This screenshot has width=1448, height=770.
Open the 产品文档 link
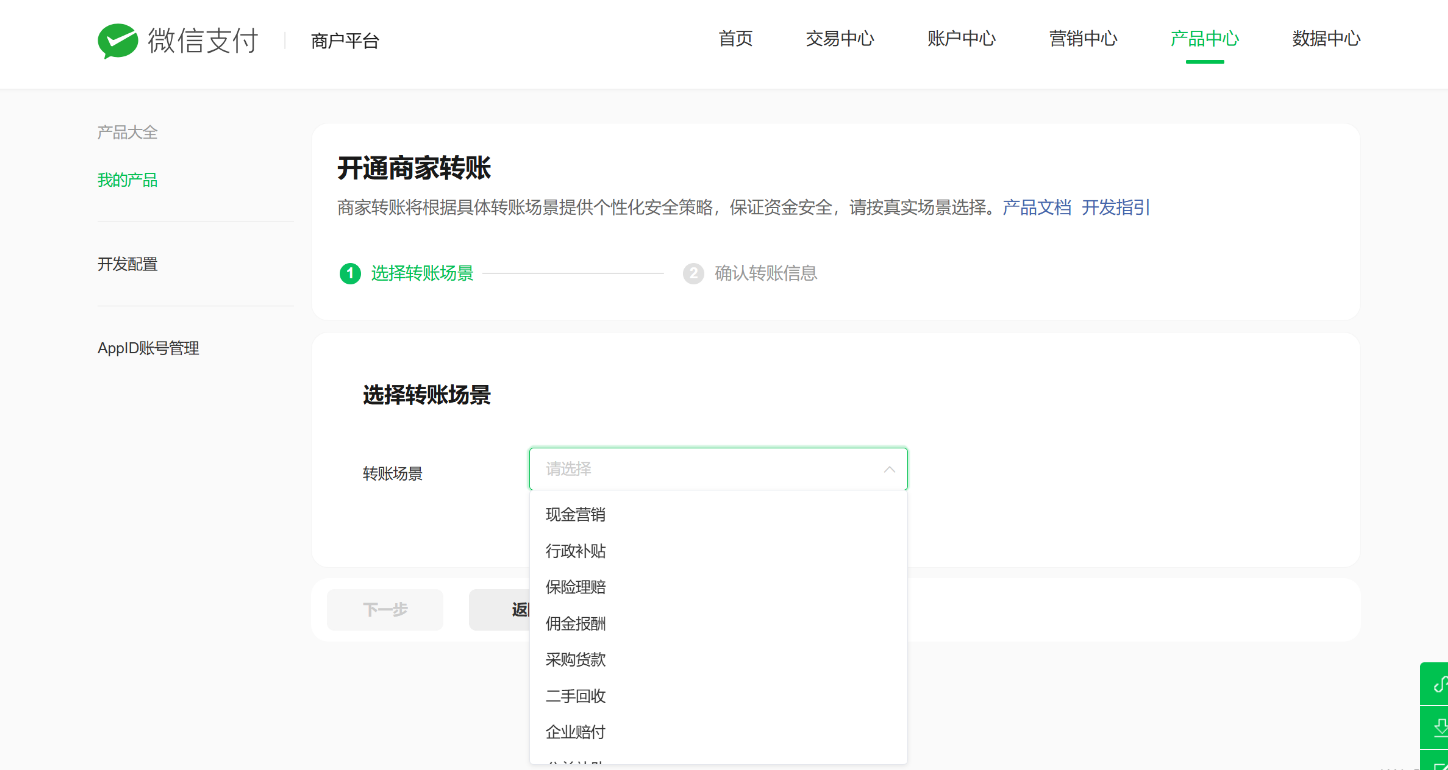point(1037,208)
